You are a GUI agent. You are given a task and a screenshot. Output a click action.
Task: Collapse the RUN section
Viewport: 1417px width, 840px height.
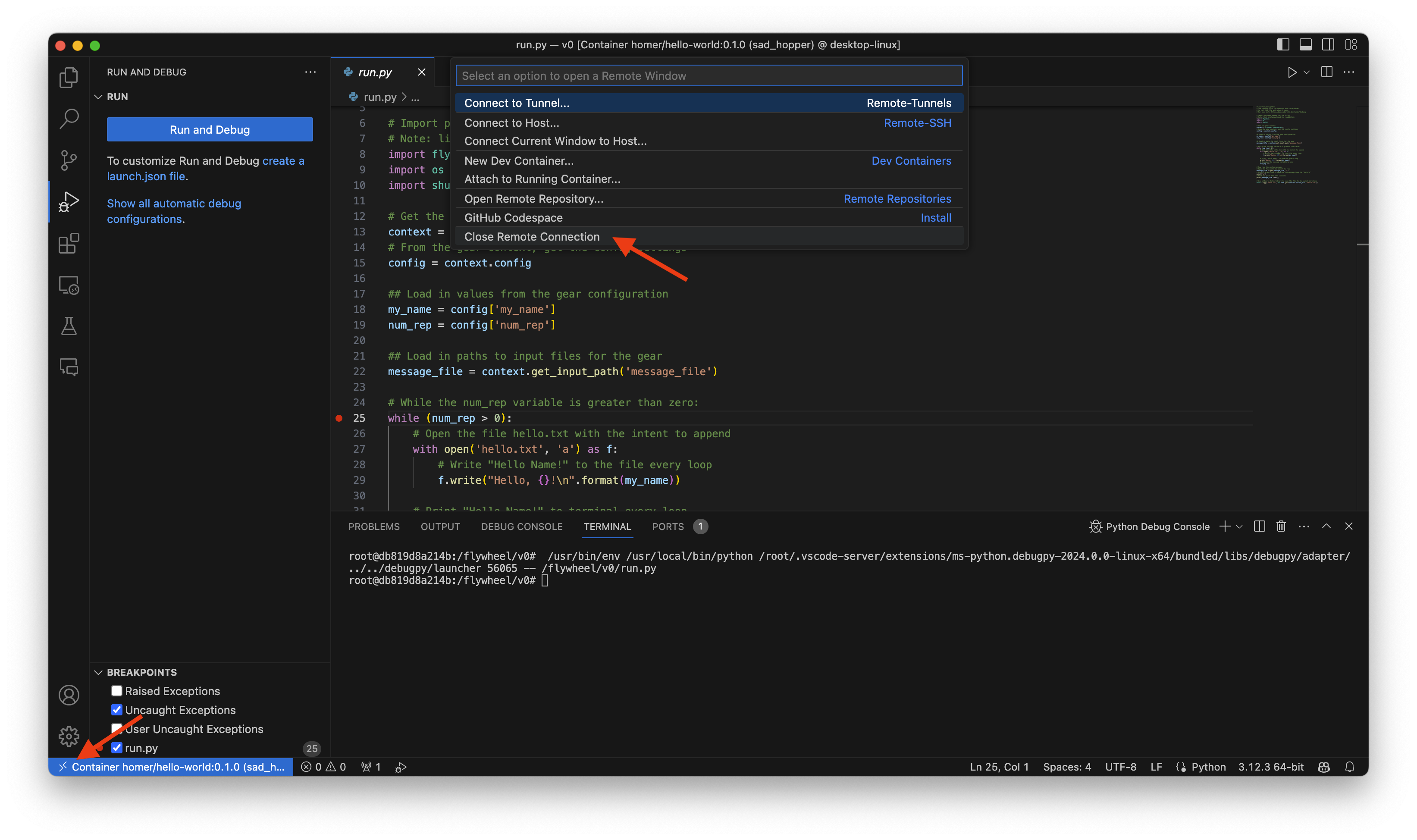click(98, 97)
